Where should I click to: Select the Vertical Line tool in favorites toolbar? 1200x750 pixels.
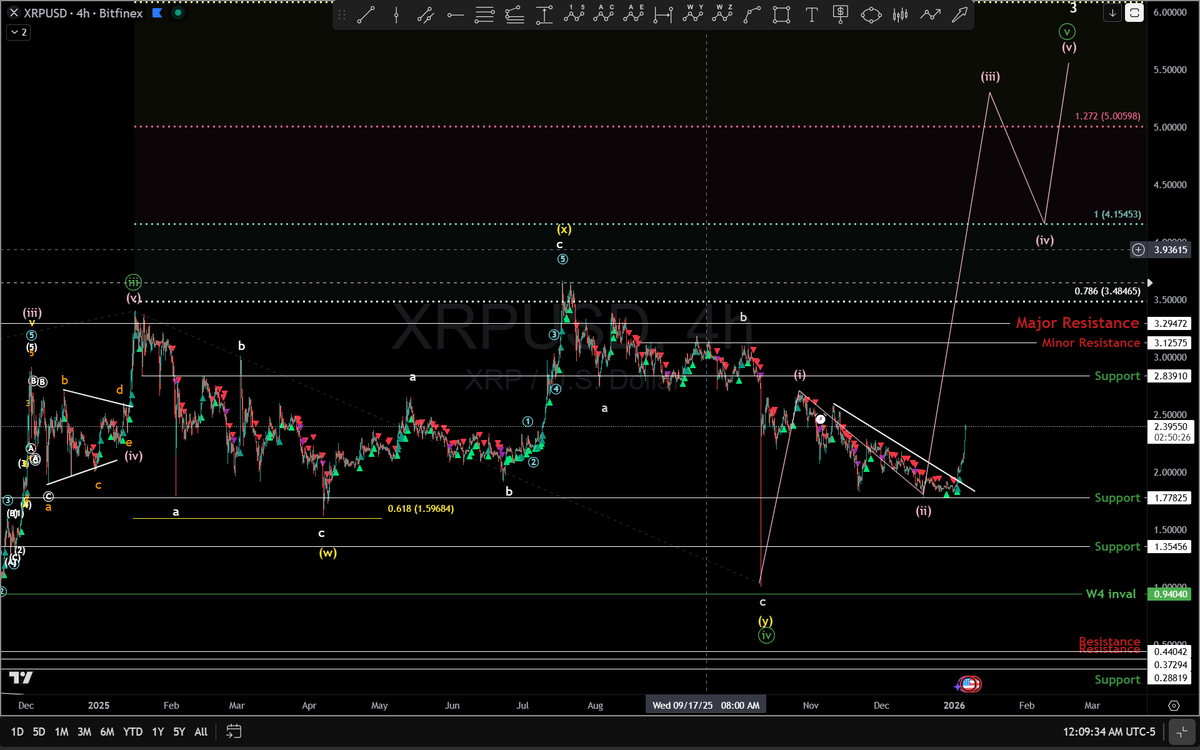[x=397, y=15]
